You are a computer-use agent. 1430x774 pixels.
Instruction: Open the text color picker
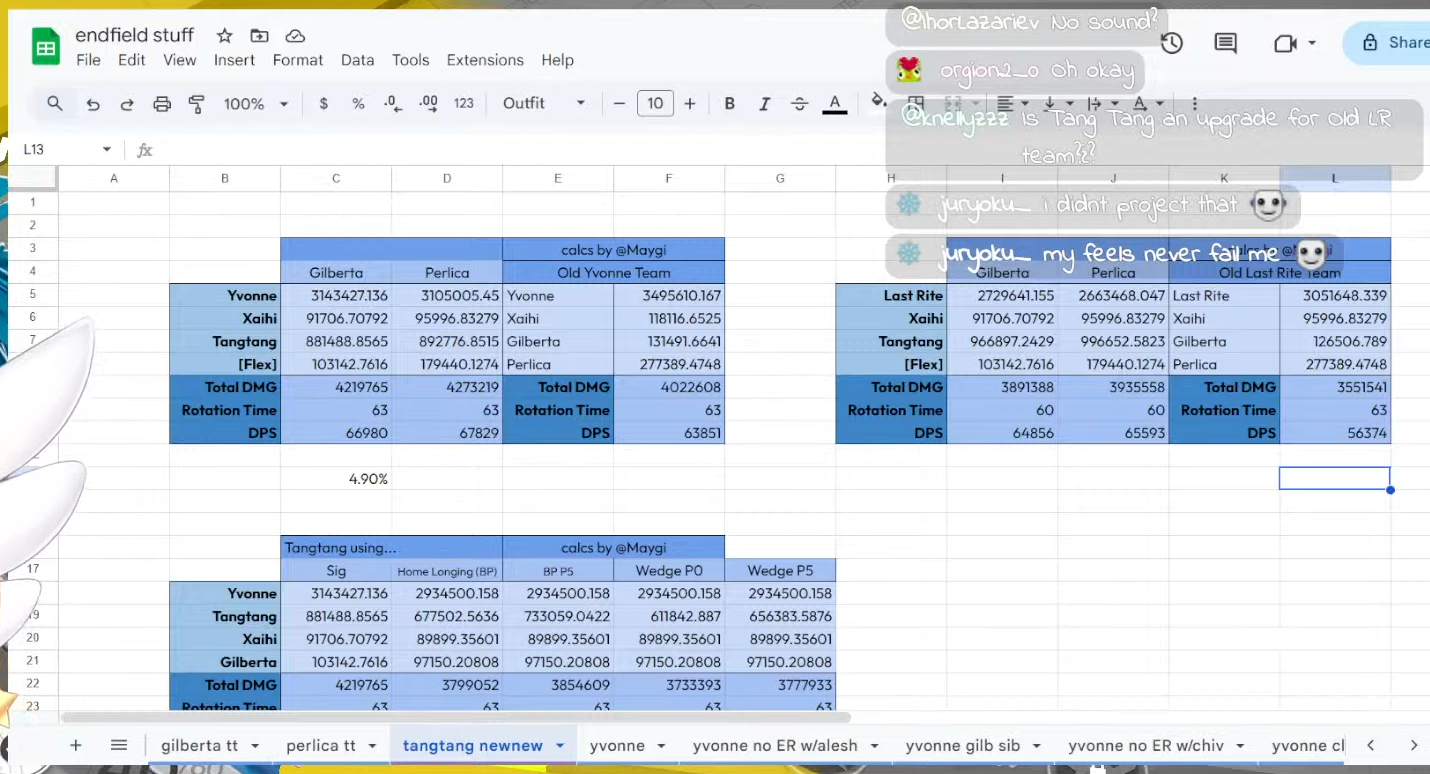point(834,104)
